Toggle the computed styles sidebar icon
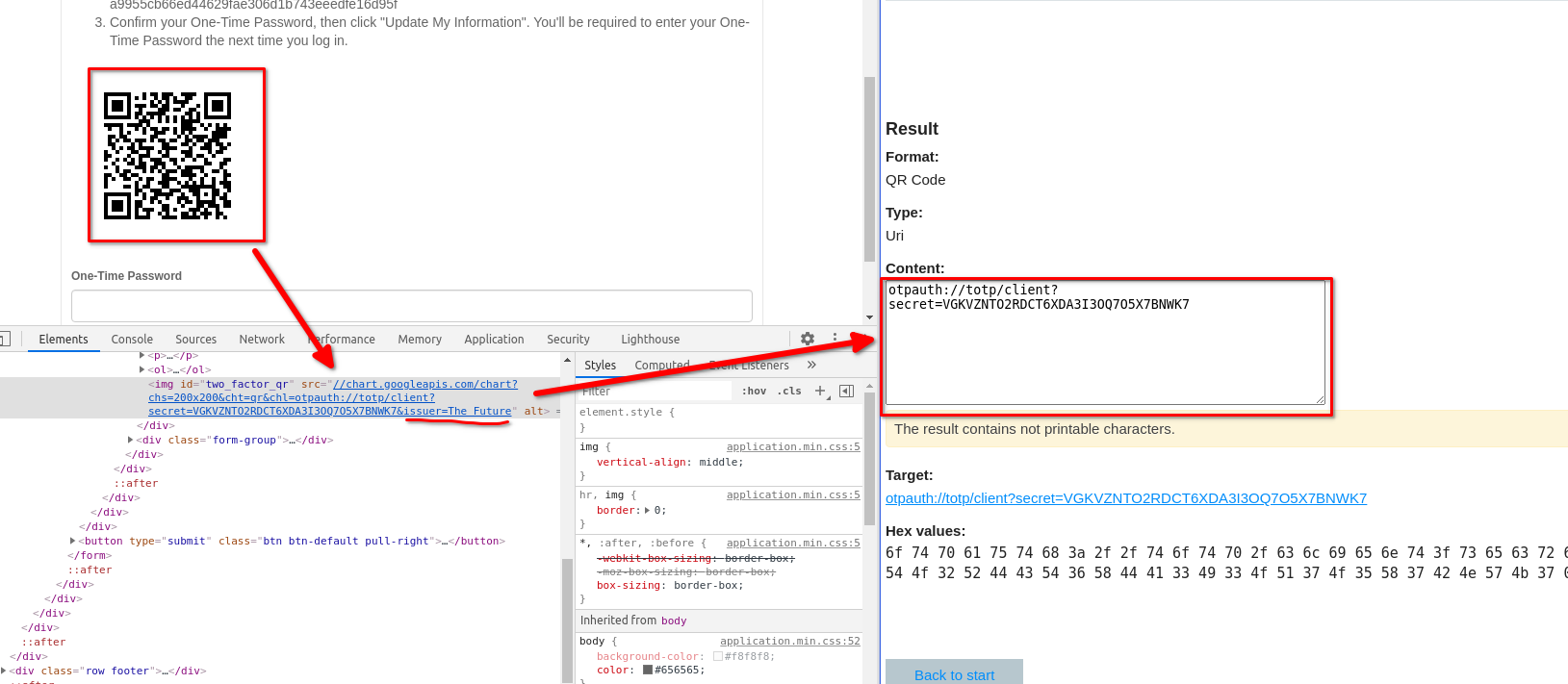Viewport: 1568px width, 684px height. click(847, 391)
